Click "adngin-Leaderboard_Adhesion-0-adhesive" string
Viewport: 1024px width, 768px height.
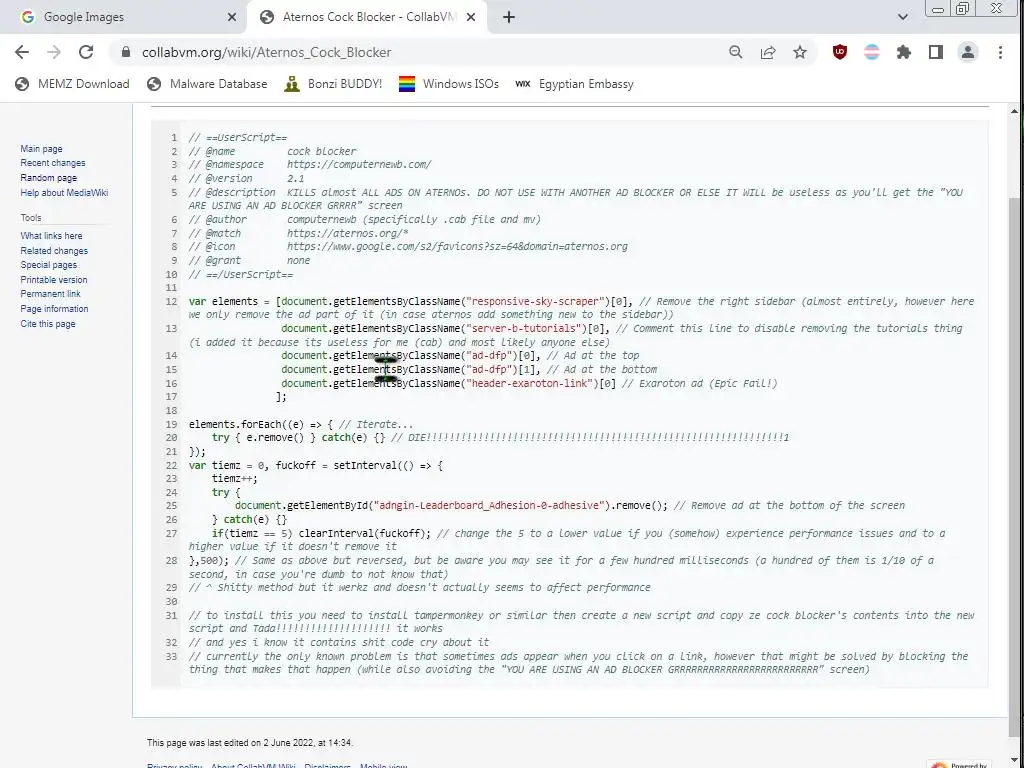pyautogui.click(x=488, y=505)
